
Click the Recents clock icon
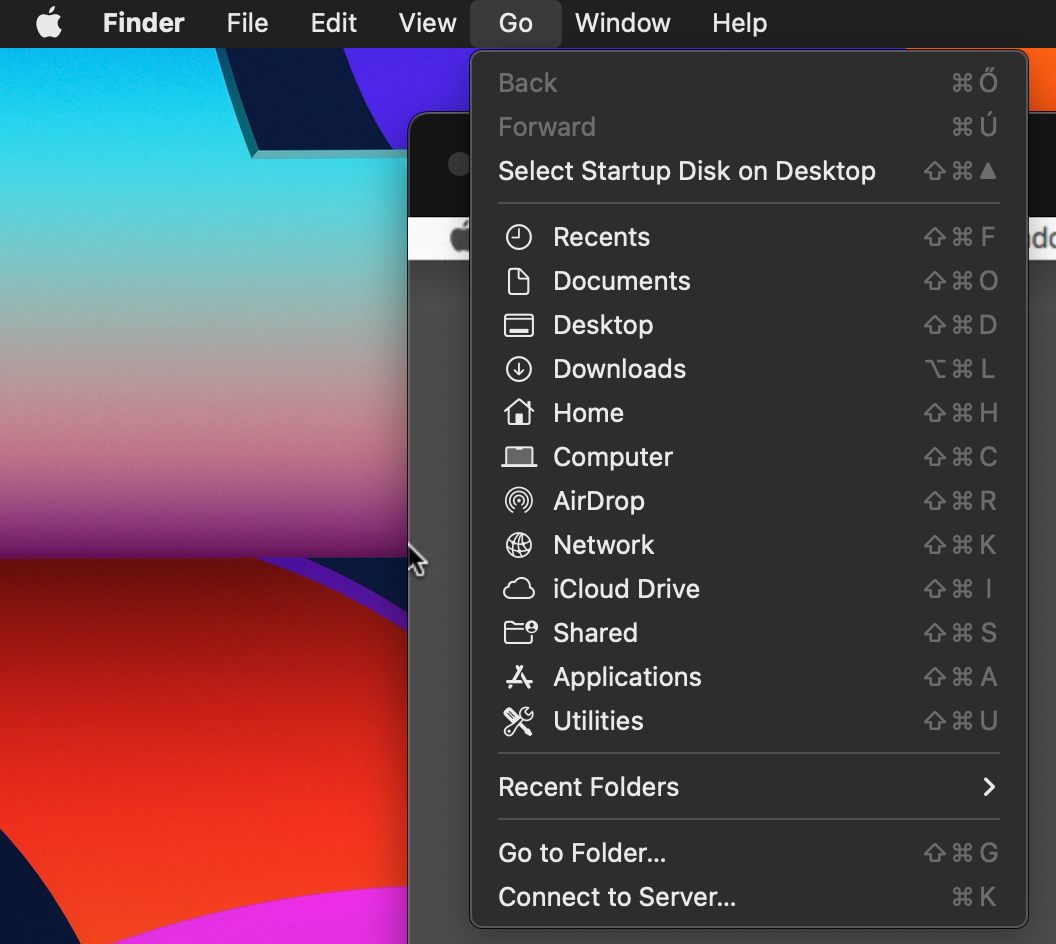click(518, 237)
